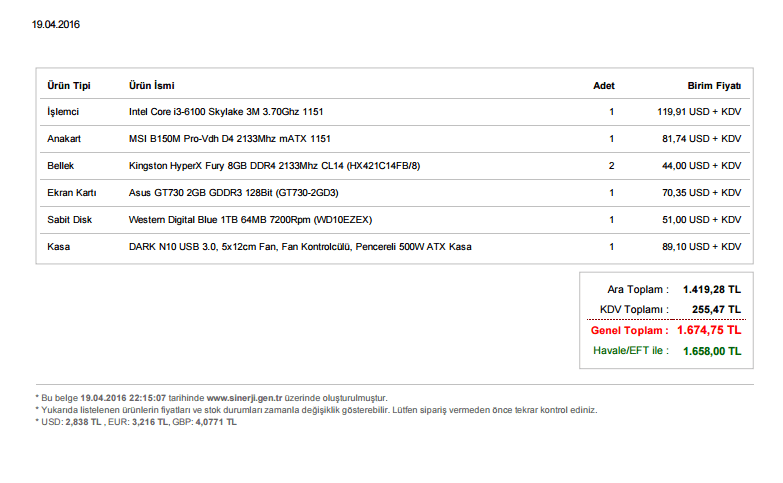The height and width of the screenshot is (483, 783).
Task: Click the red 'Genel Toplam :' label
Action: click(629, 330)
